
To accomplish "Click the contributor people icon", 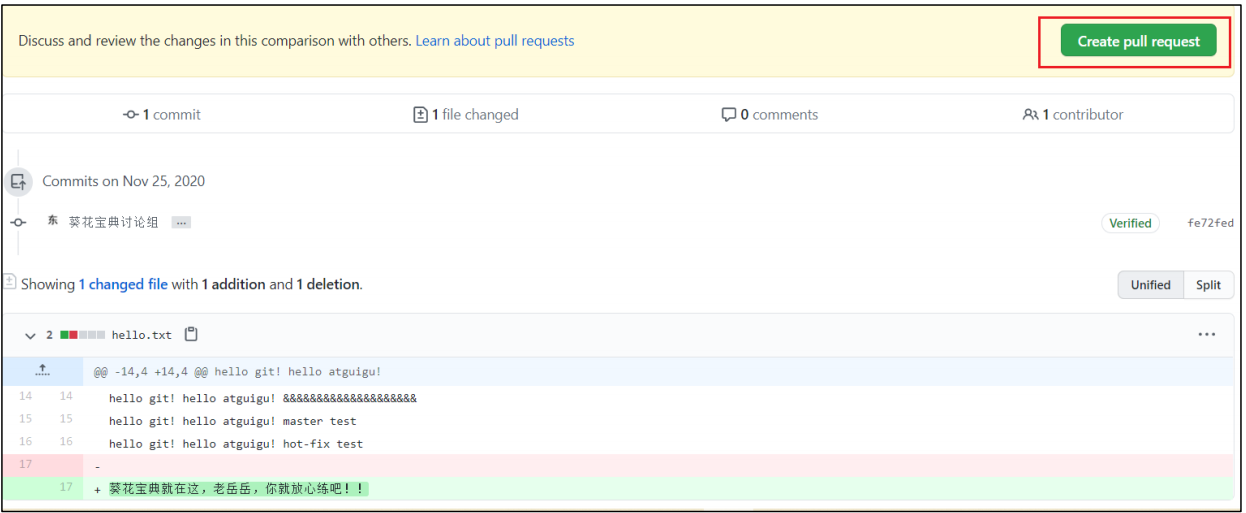I will point(1030,115).
